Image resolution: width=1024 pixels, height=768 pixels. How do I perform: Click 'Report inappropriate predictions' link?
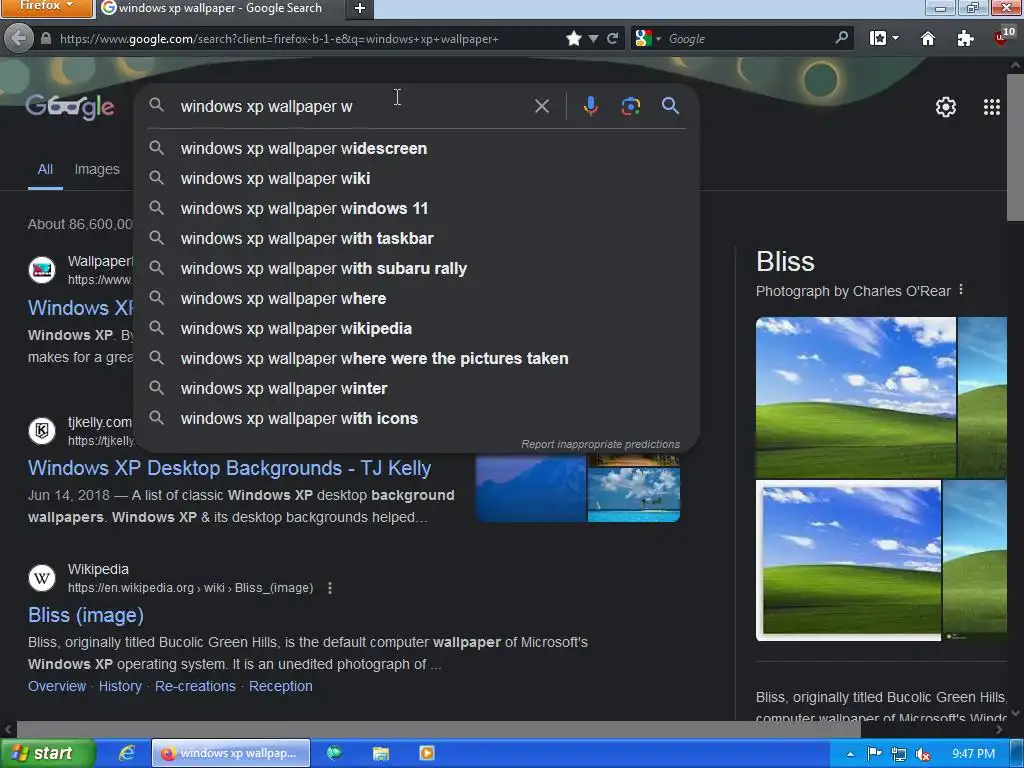click(x=600, y=444)
